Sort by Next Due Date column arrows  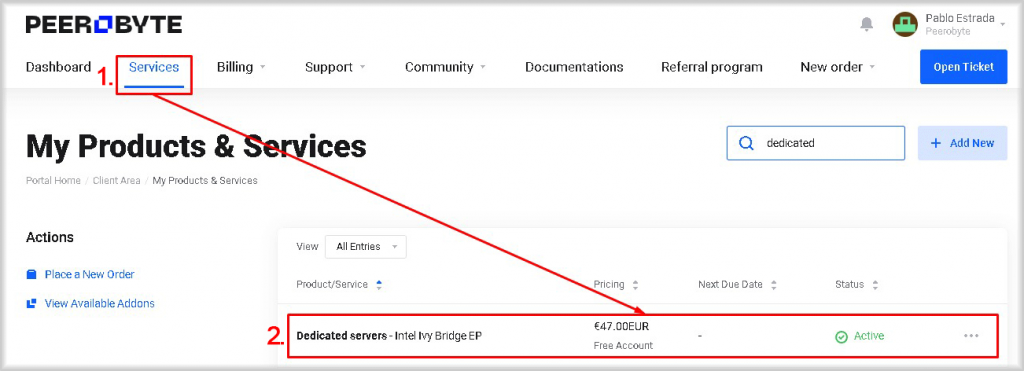(x=774, y=285)
